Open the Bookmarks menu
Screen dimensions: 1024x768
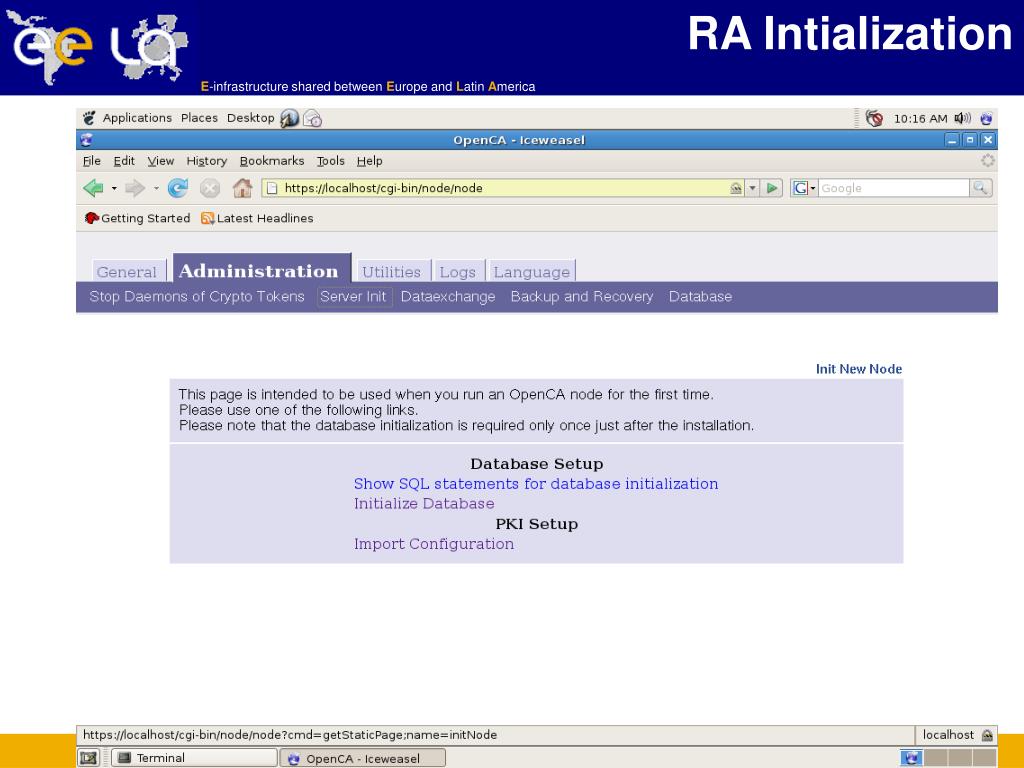[272, 161]
